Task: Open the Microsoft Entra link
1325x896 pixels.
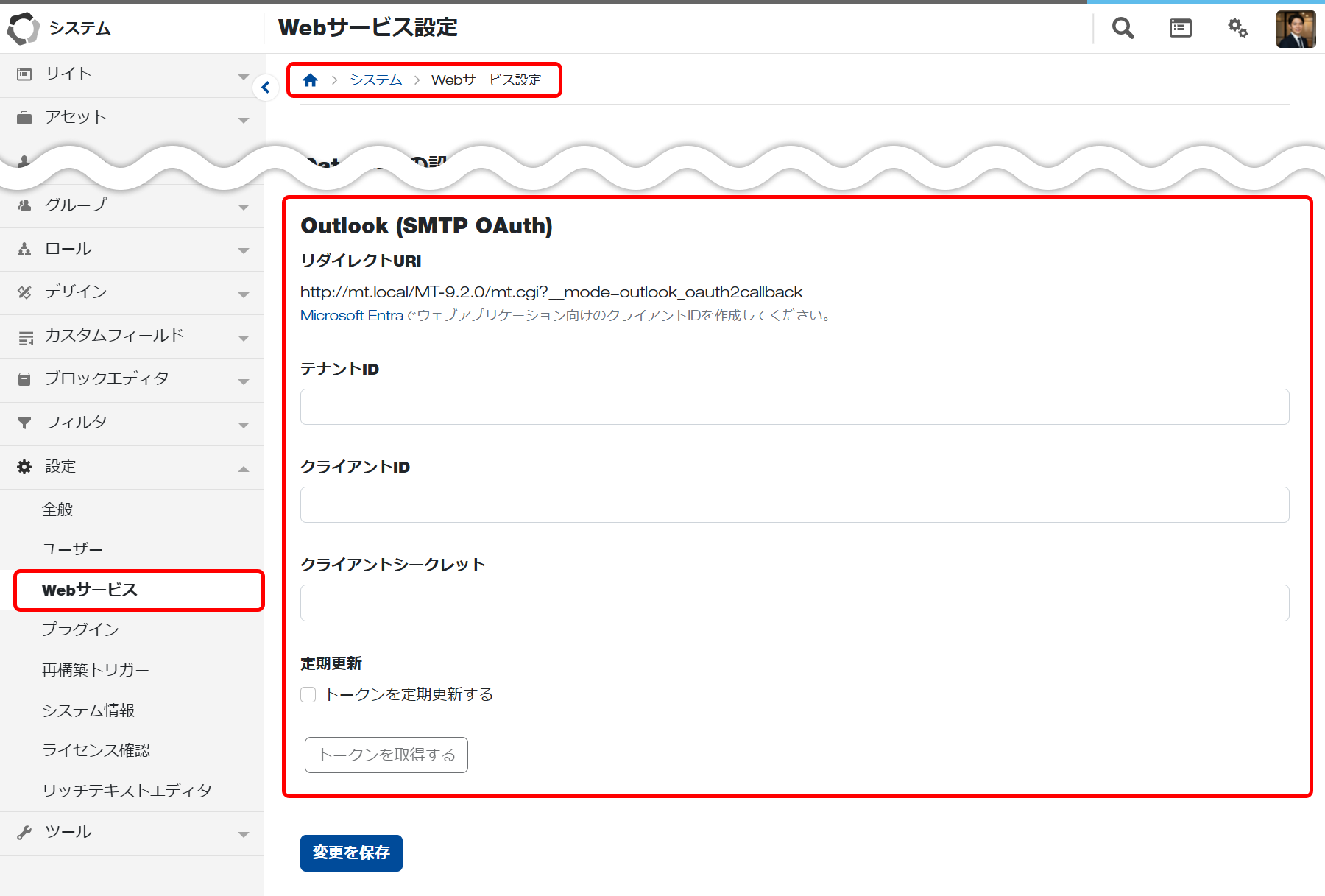Action: point(352,315)
